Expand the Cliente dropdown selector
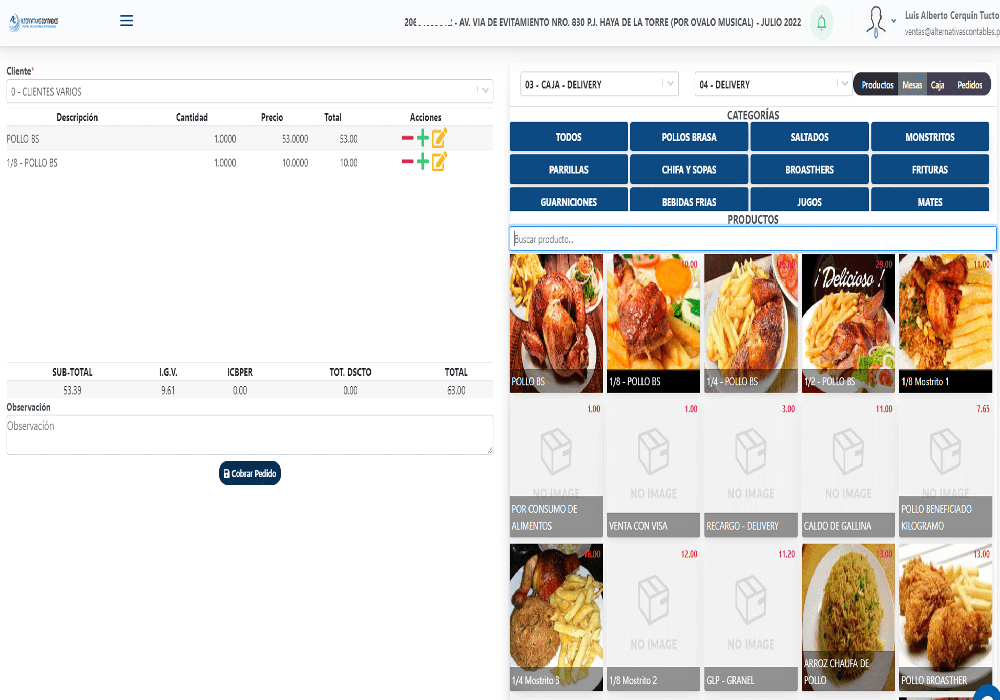The height and width of the screenshot is (700, 1000). (250, 92)
